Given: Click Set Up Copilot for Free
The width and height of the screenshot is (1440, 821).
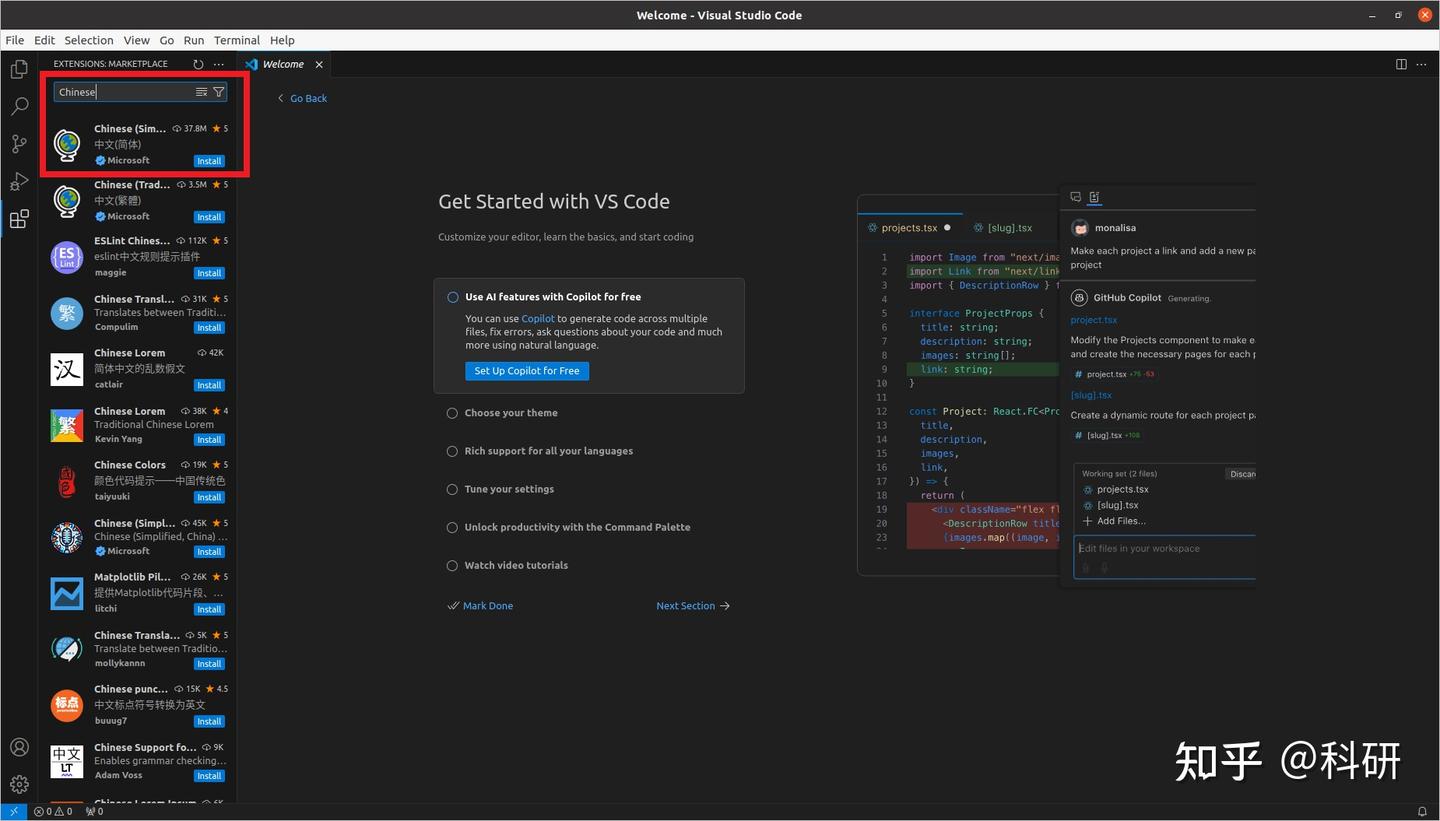Looking at the screenshot, I should (x=527, y=371).
